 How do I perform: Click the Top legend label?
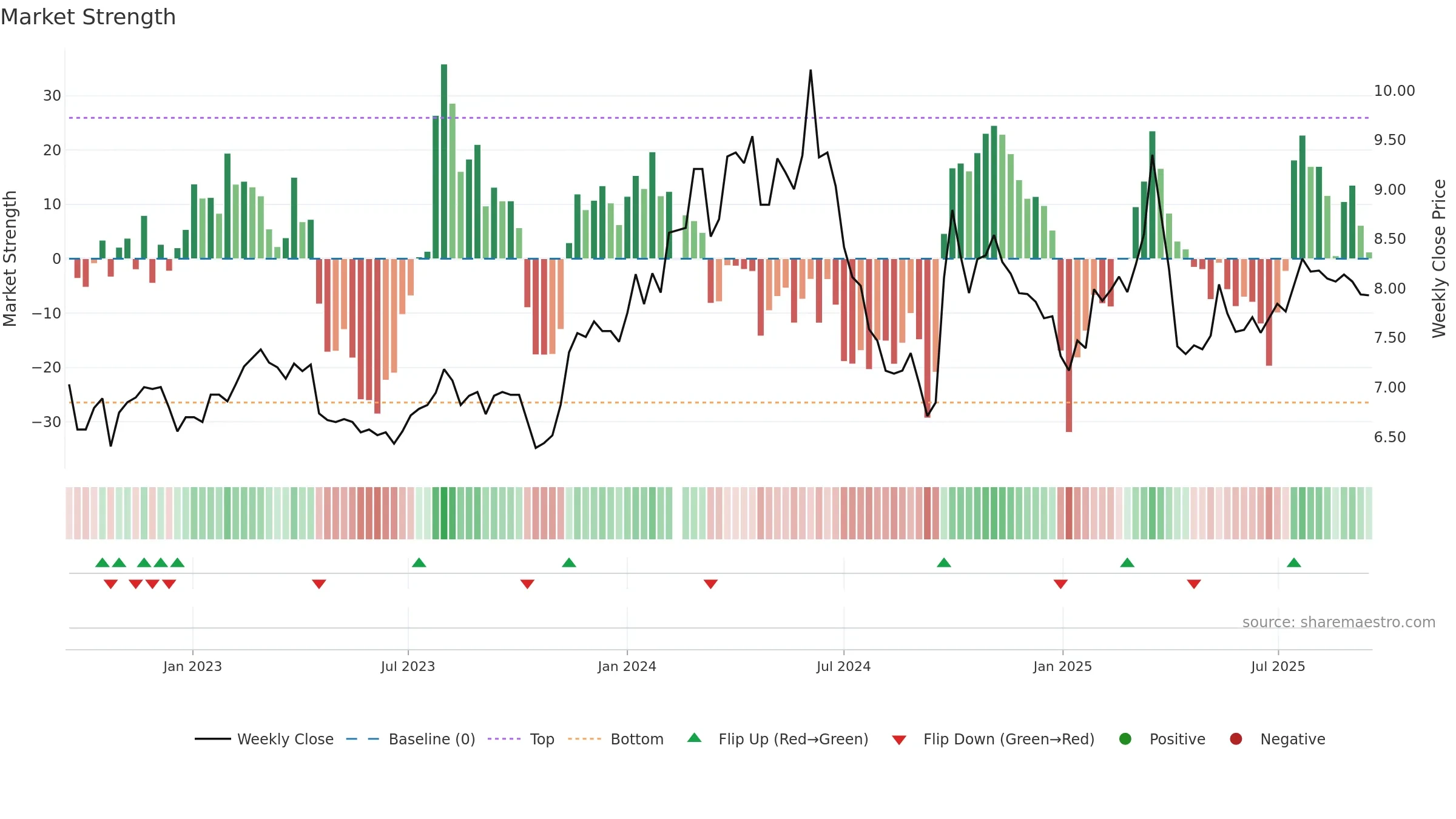pyautogui.click(x=542, y=739)
